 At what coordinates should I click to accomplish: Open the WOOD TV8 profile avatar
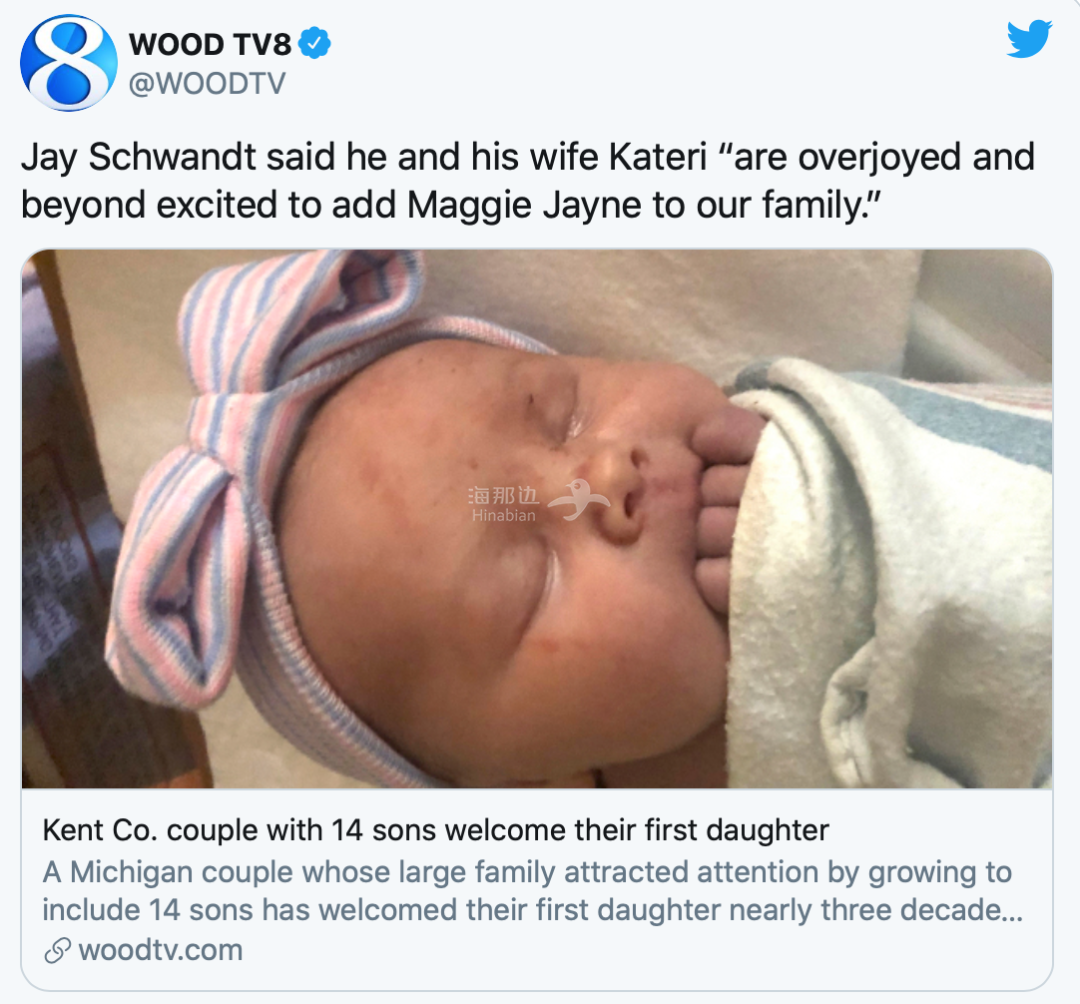69,63
